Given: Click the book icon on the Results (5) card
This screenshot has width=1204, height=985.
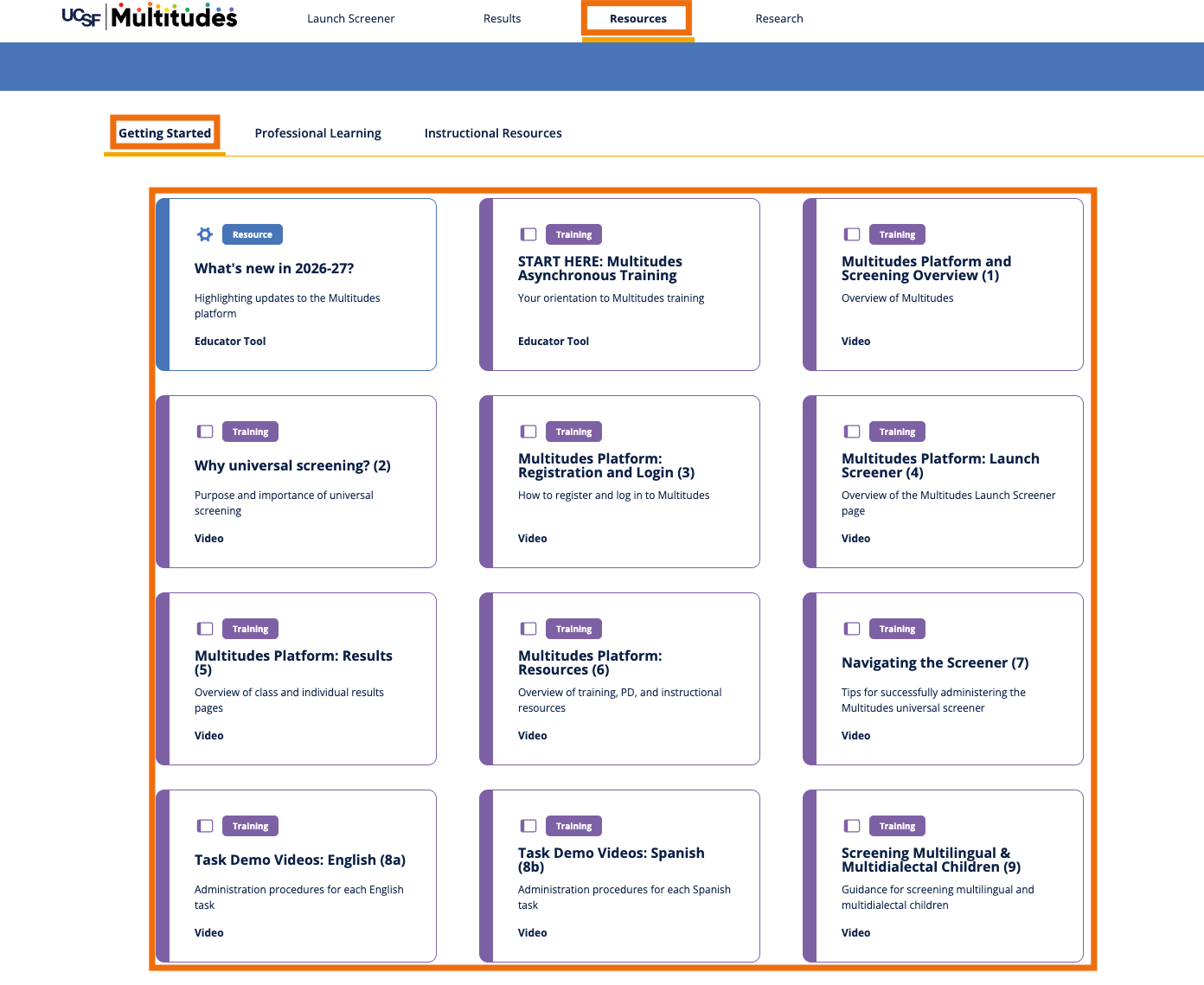Looking at the screenshot, I should tap(205, 629).
